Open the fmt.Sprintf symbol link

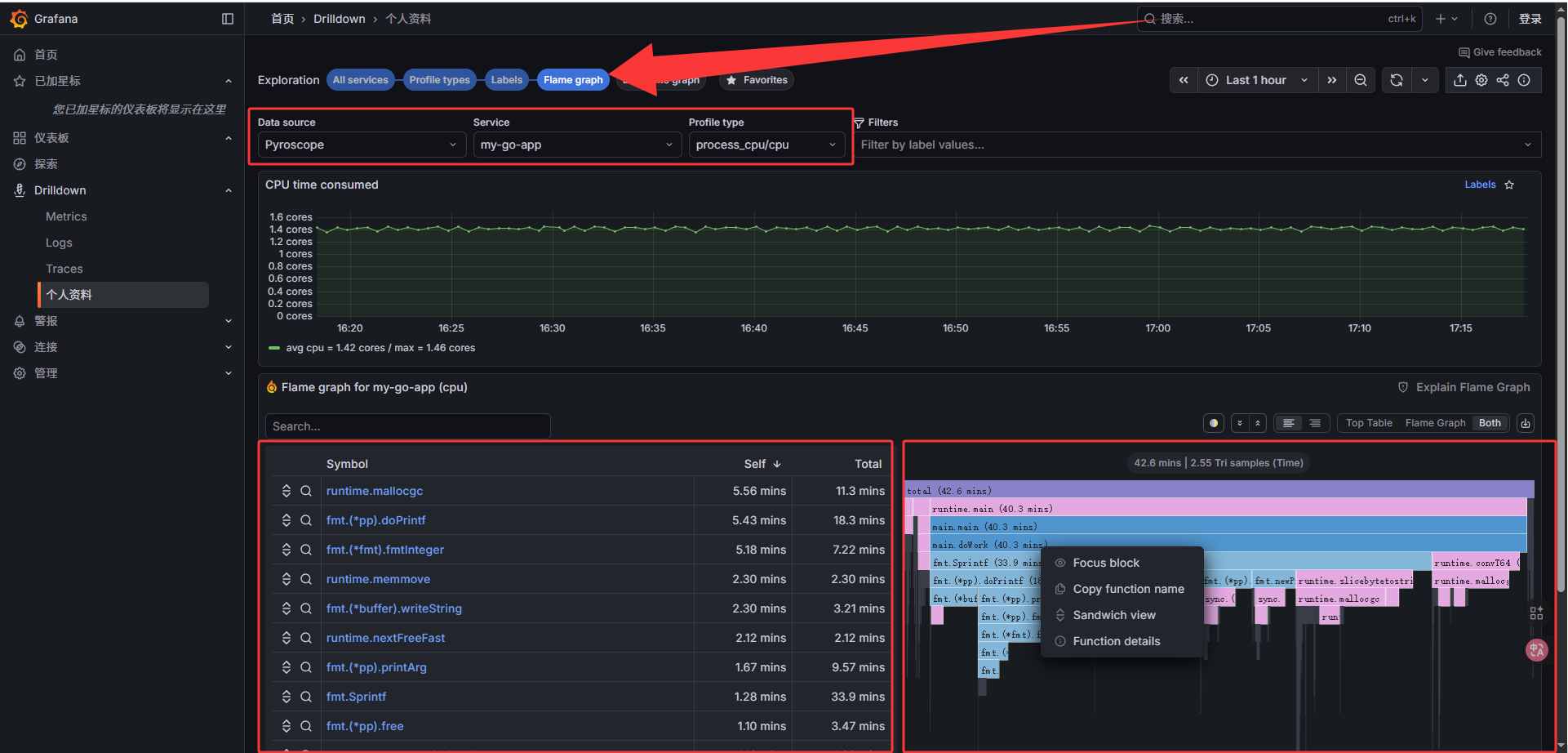point(356,697)
